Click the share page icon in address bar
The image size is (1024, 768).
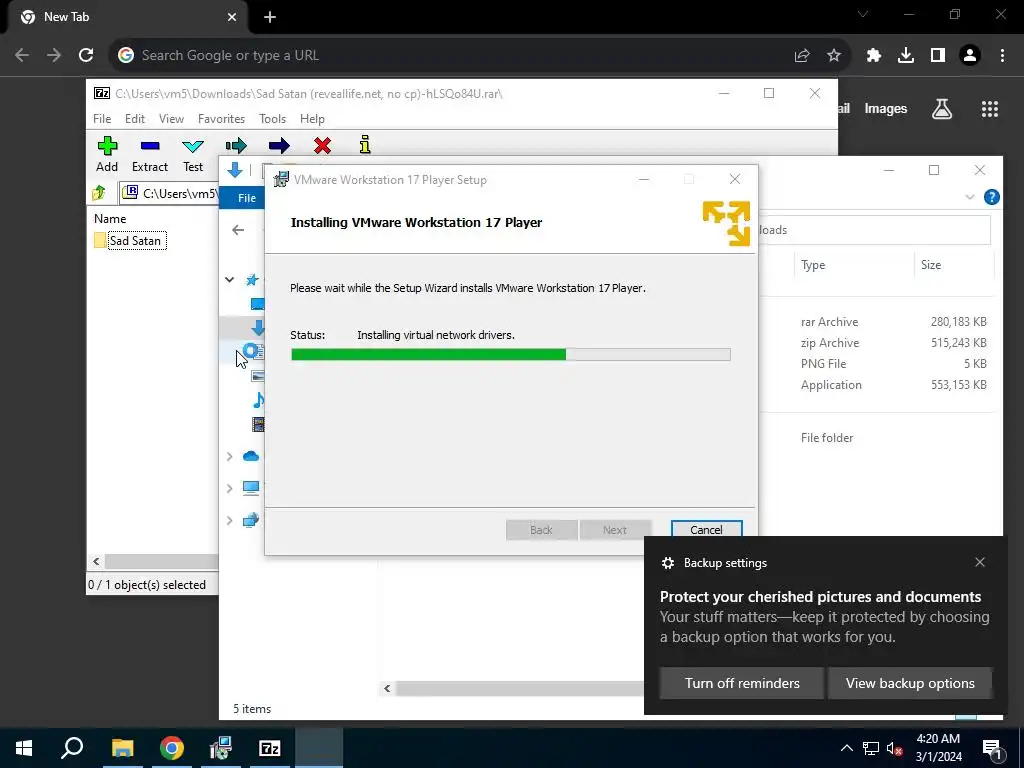click(x=802, y=56)
